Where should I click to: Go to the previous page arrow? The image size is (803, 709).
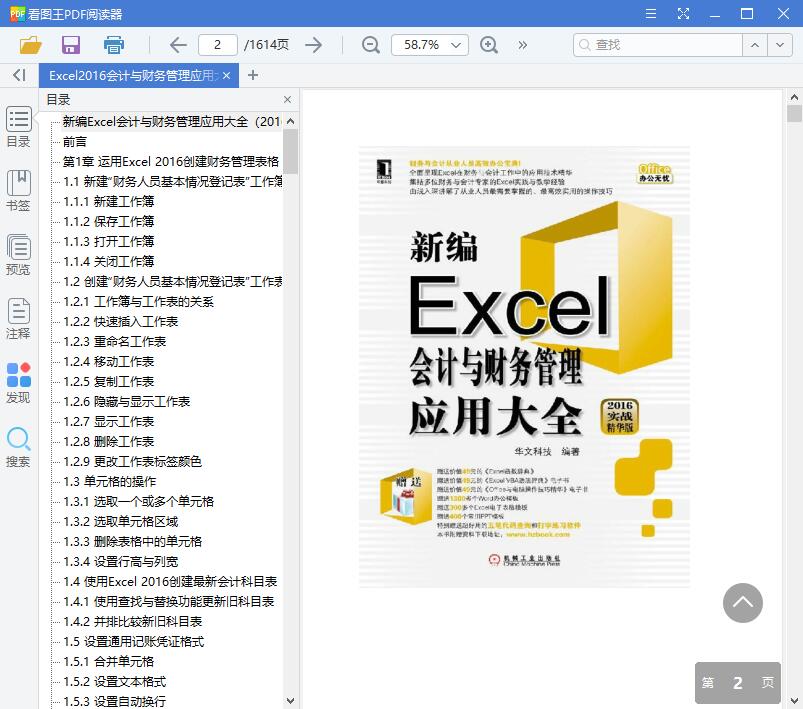coord(178,45)
